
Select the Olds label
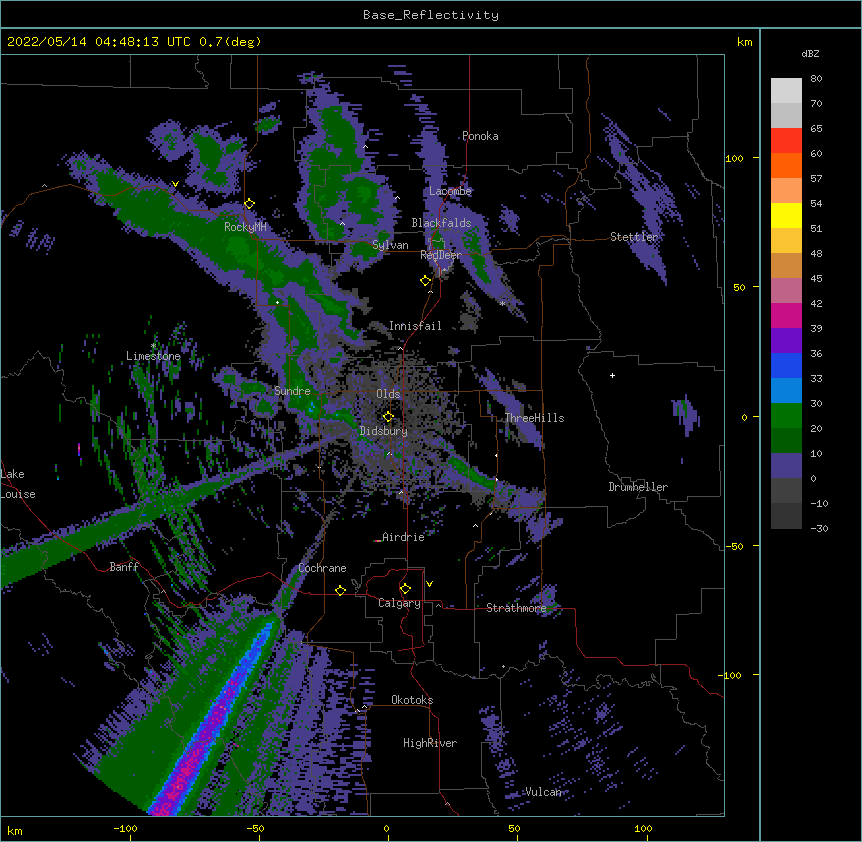(x=388, y=394)
